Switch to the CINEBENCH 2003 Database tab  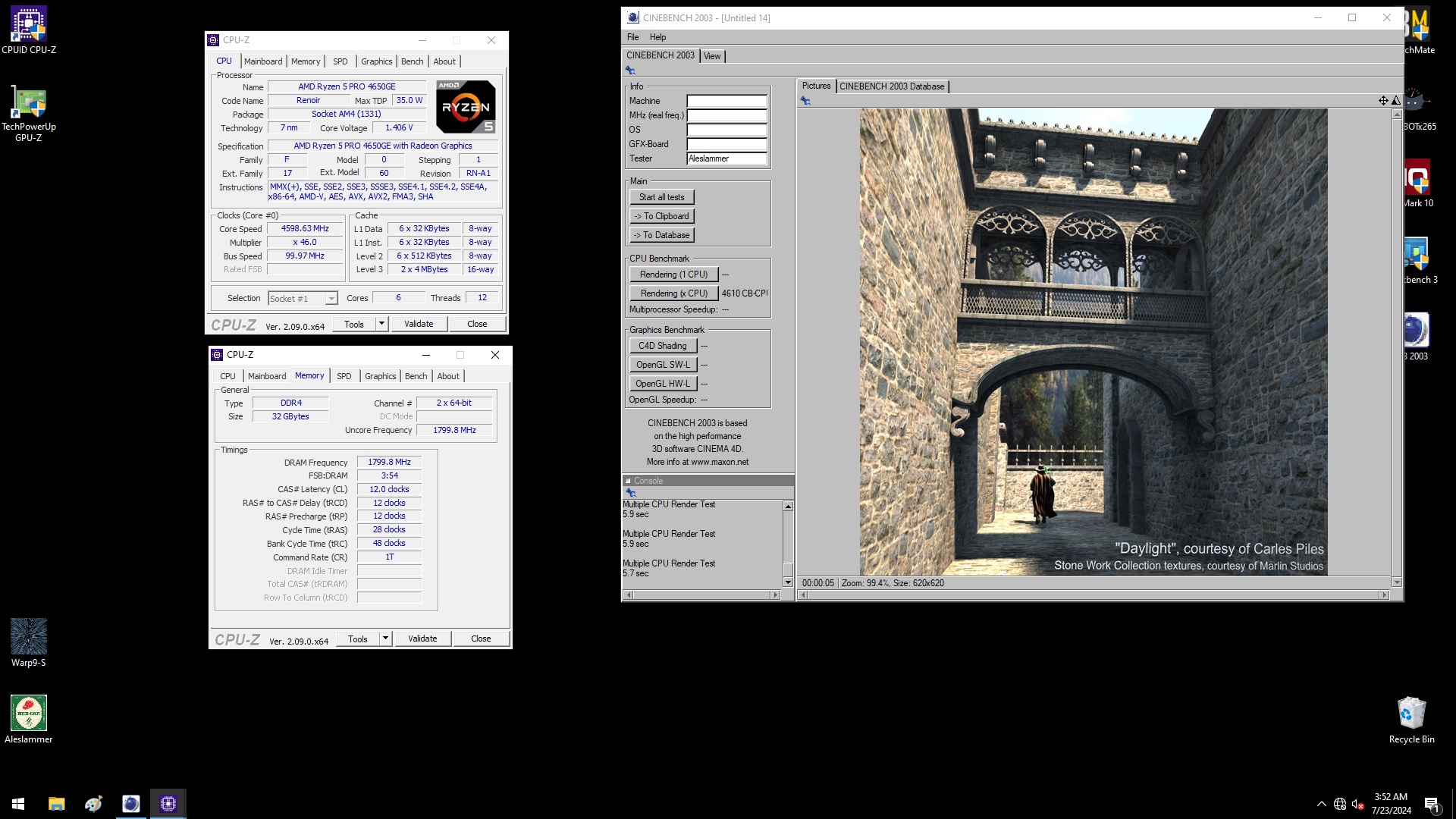click(892, 86)
